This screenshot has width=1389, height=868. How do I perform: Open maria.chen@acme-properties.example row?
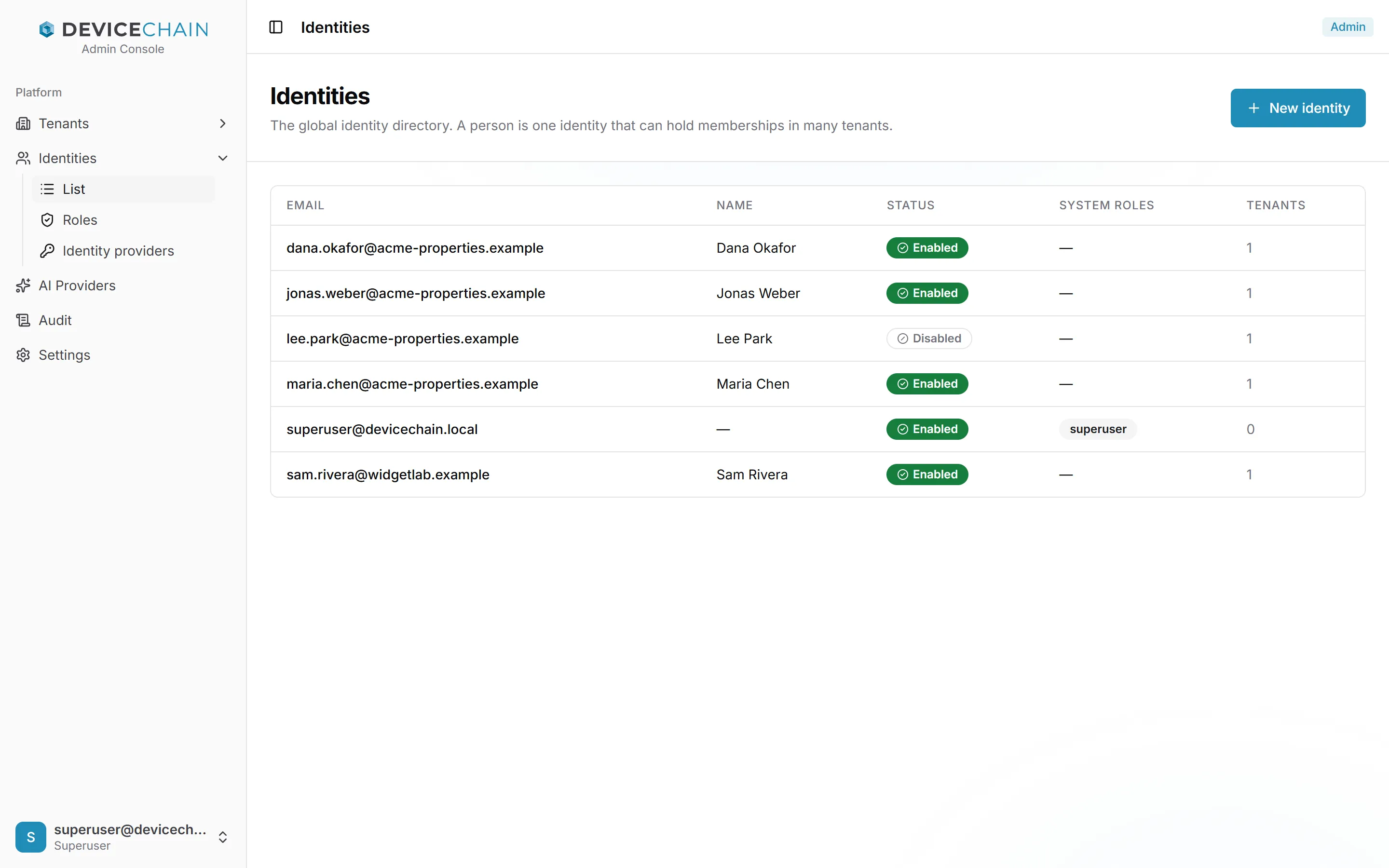[817, 384]
